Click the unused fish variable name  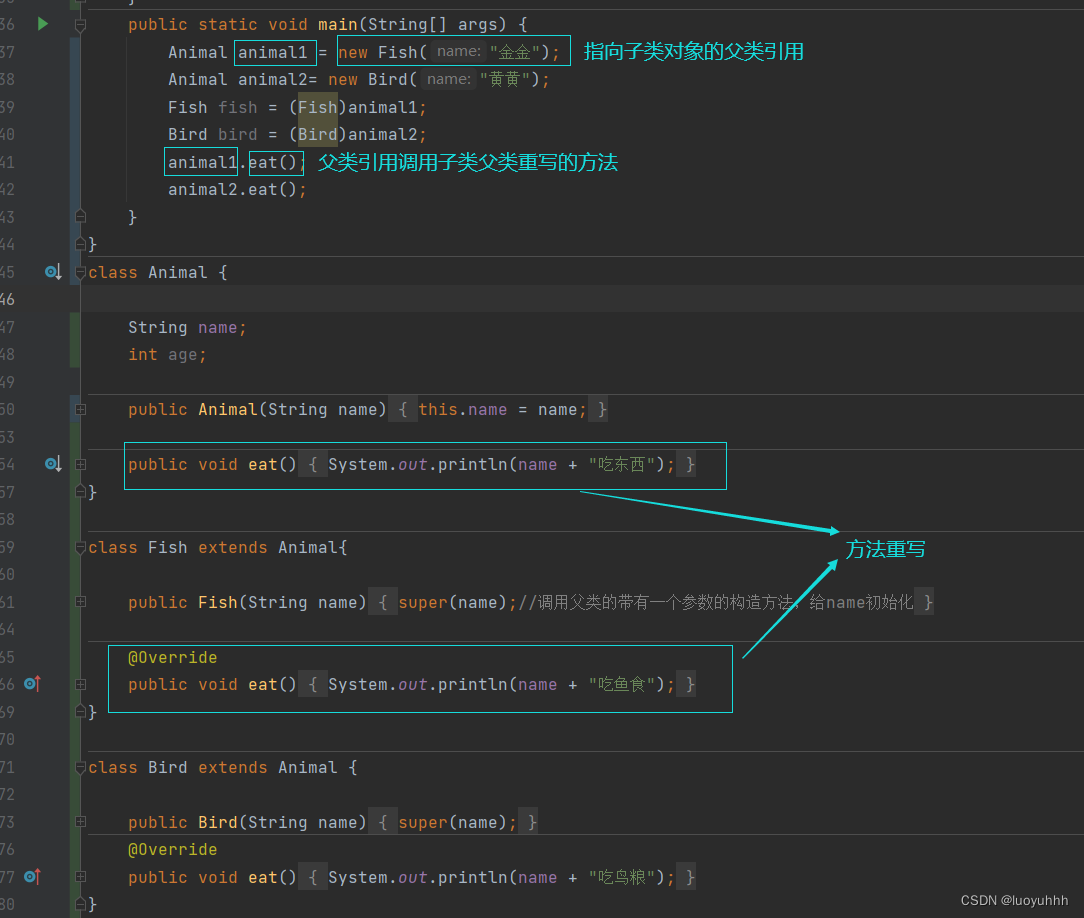[237, 107]
